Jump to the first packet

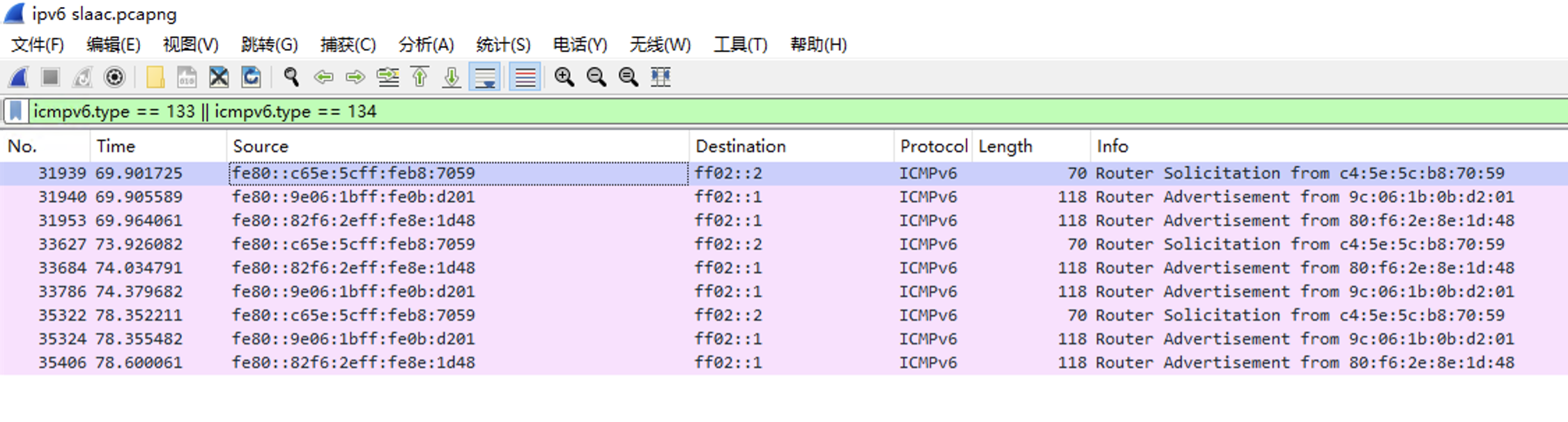(420, 77)
